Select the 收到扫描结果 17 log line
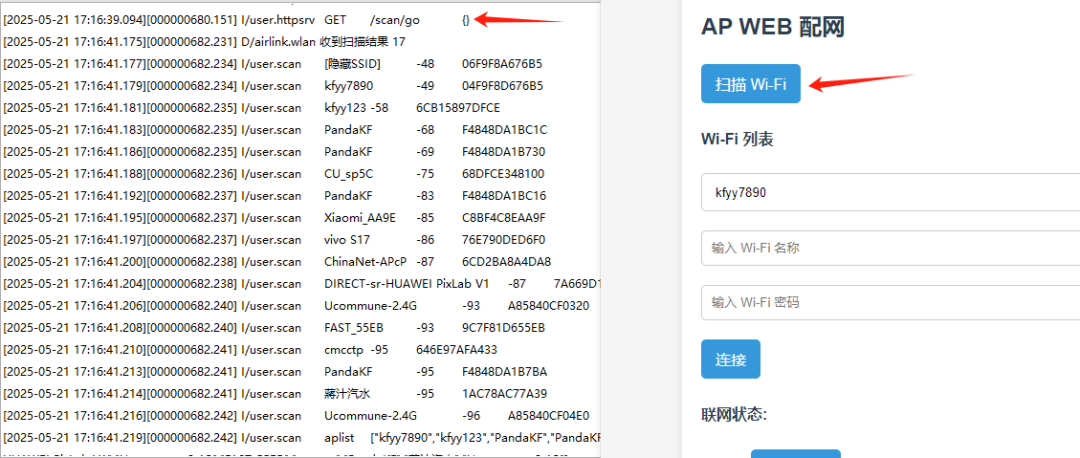The width and height of the screenshot is (1080, 458). (204, 42)
